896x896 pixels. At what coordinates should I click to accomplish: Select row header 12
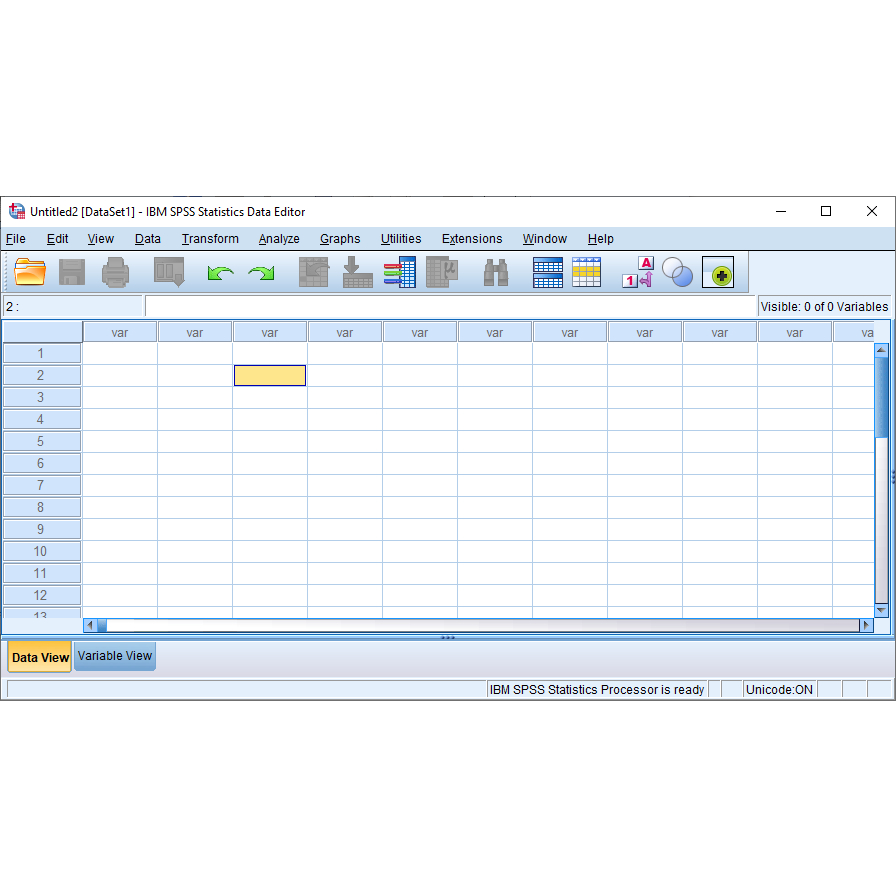pyautogui.click(x=42, y=595)
